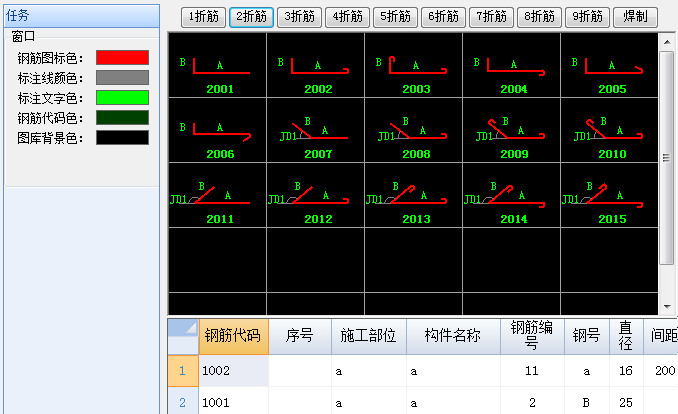Choose rebar shape 2007 with angle
The image size is (678, 414).
[316, 131]
